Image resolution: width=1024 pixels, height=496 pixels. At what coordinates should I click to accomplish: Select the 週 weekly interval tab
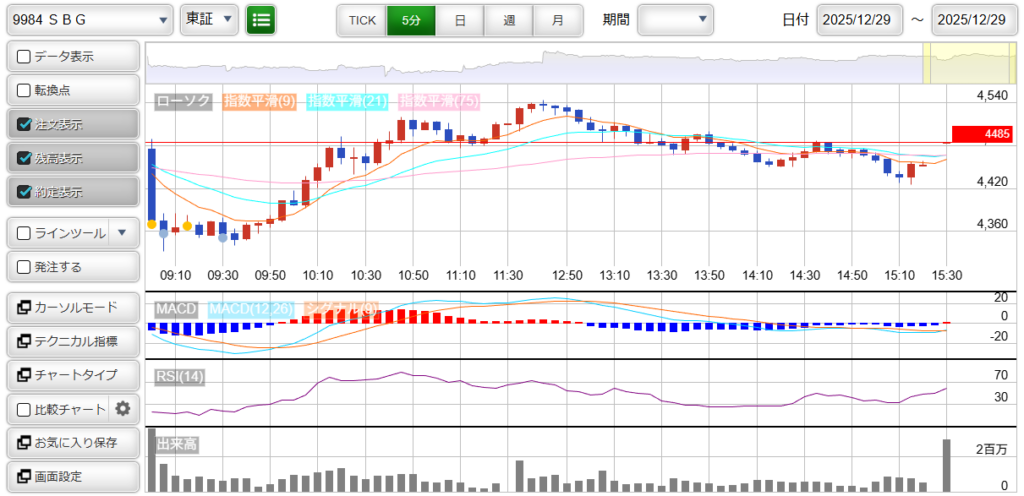[x=509, y=20]
